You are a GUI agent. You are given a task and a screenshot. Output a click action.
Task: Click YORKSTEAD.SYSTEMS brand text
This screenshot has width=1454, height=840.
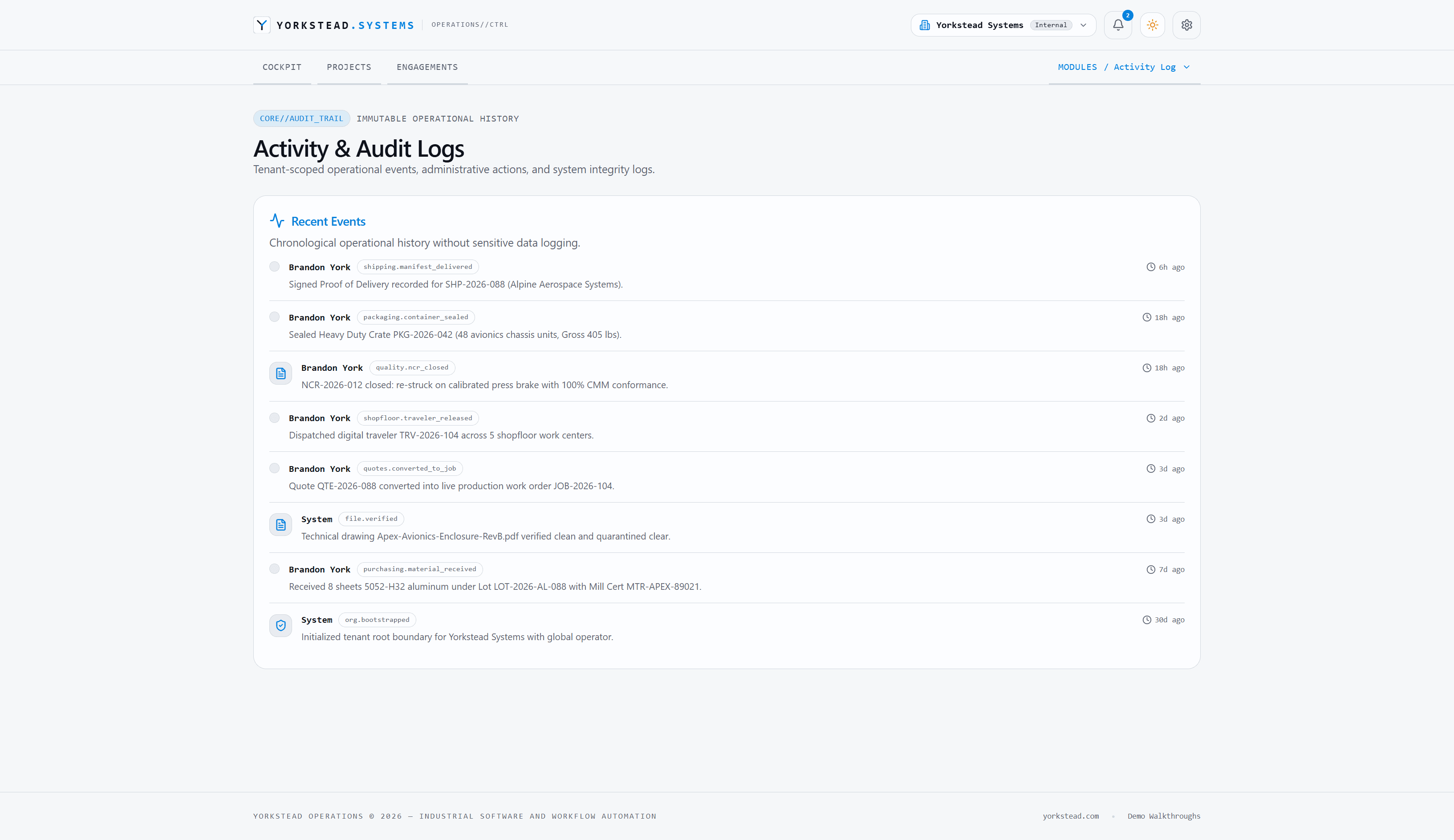click(x=345, y=25)
